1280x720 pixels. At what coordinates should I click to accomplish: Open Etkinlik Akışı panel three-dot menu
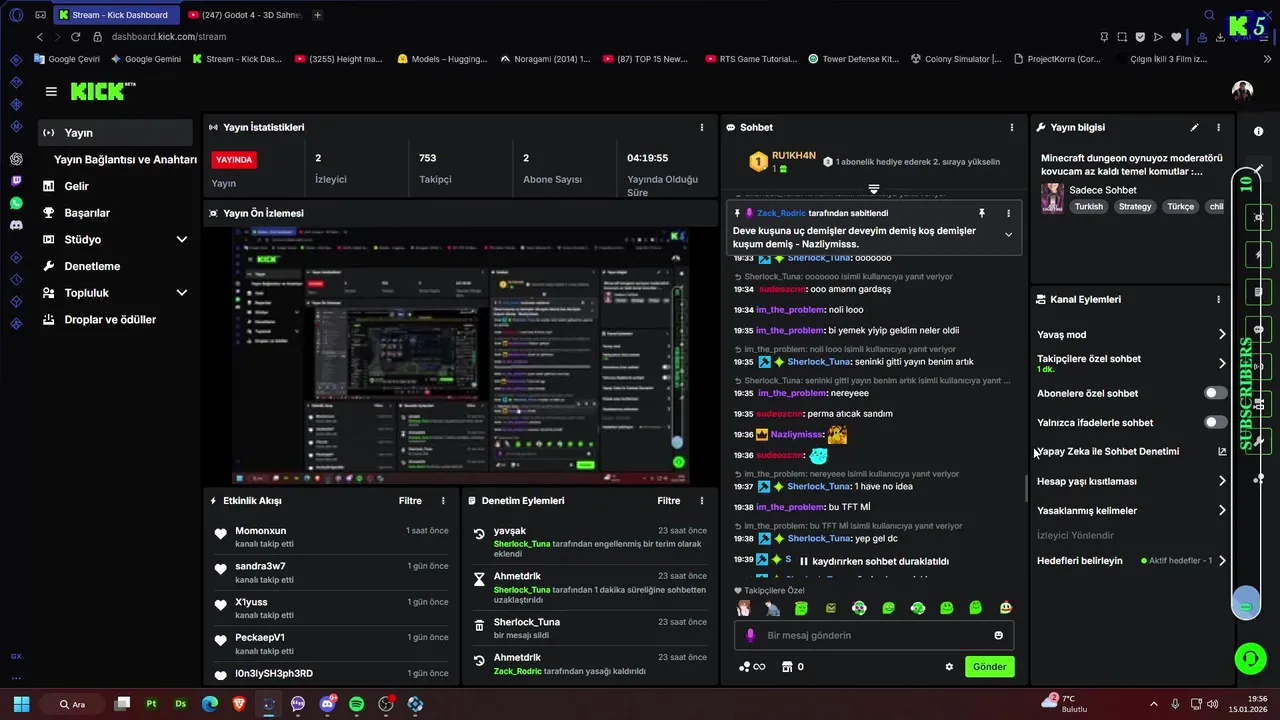point(443,500)
